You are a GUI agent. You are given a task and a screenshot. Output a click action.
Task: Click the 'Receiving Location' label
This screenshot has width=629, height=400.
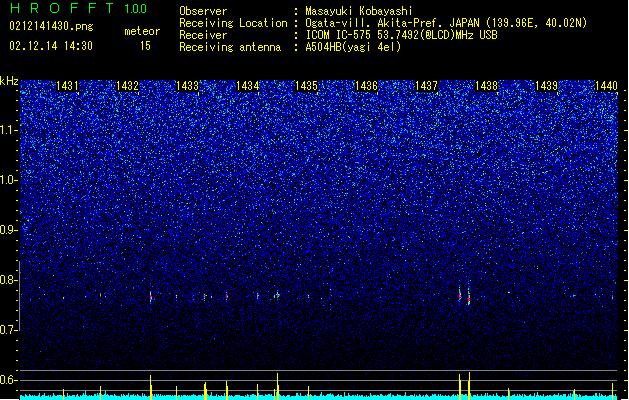(233, 23)
